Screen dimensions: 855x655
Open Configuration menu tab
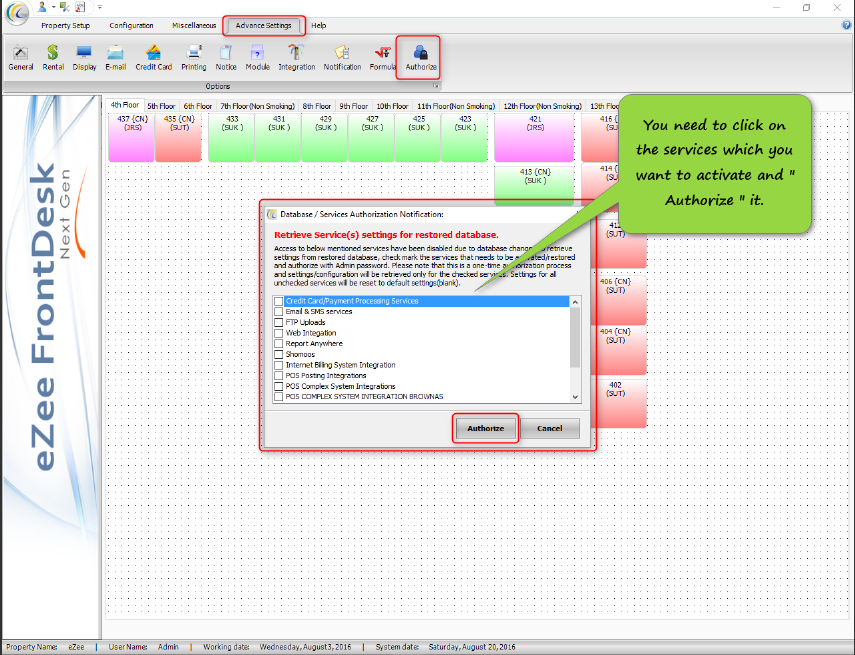click(x=131, y=25)
